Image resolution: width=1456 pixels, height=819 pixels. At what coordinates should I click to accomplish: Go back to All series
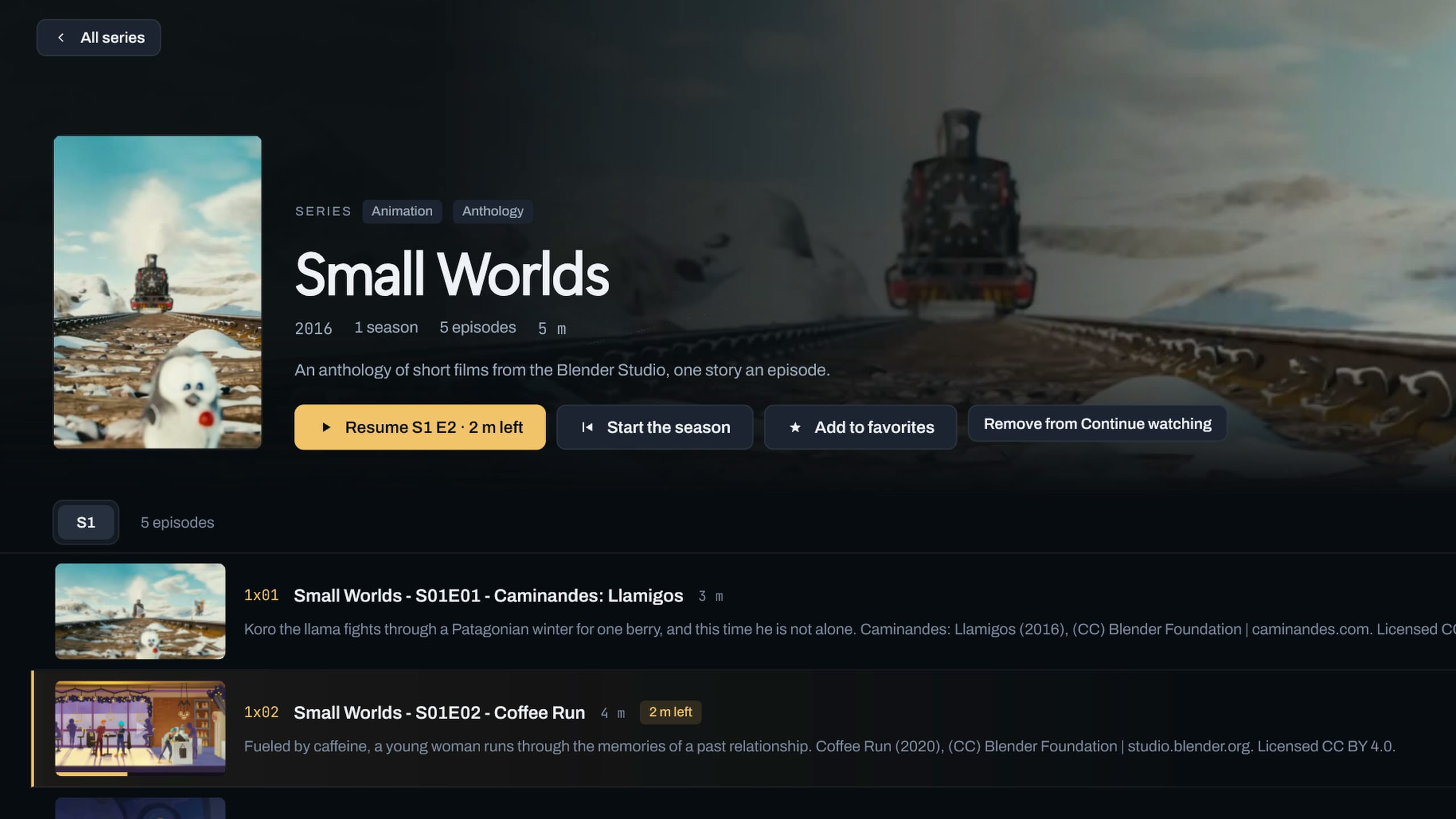point(98,38)
